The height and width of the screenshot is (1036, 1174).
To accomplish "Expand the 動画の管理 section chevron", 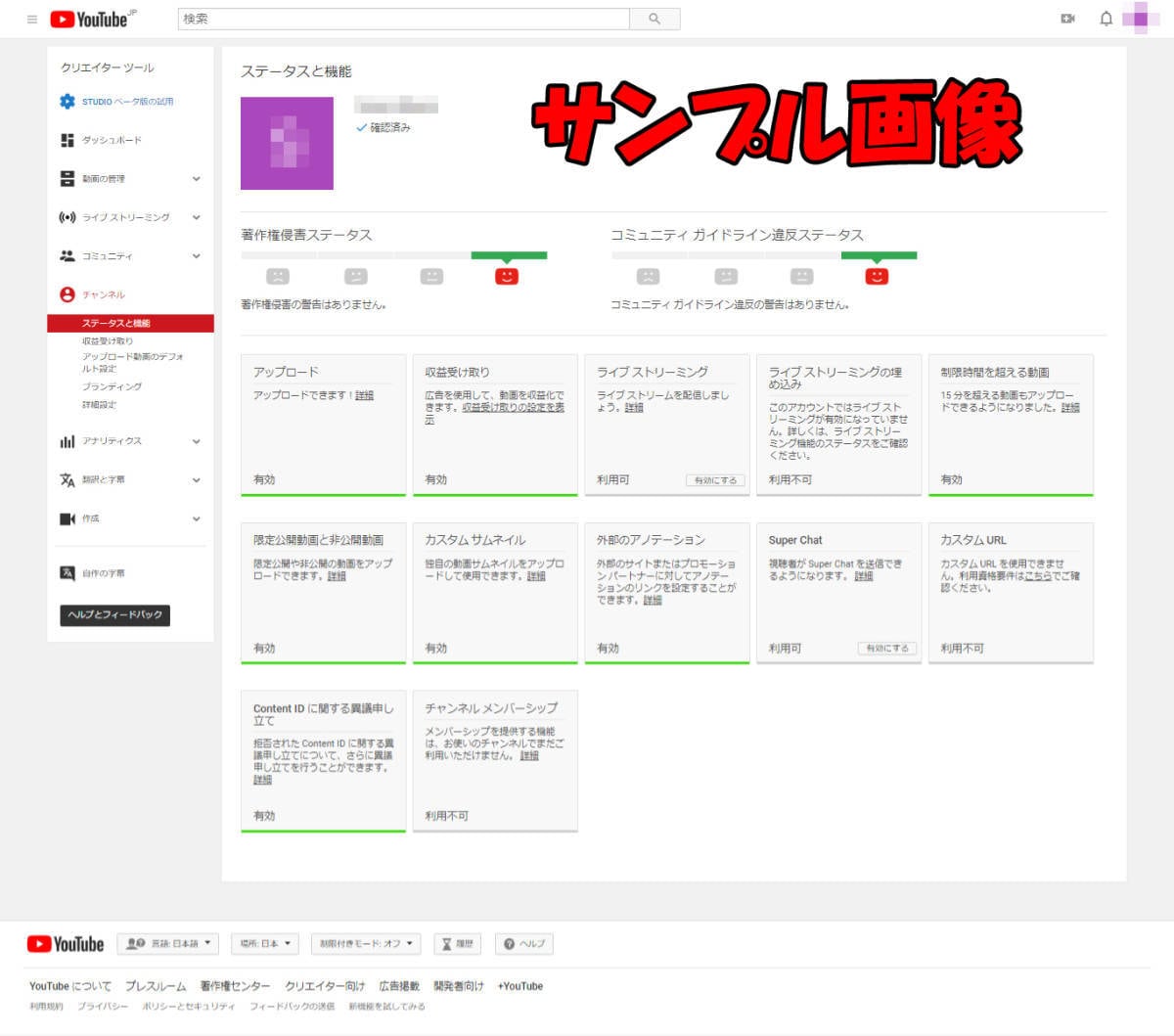I will pyautogui.click(x=196, y=179).
